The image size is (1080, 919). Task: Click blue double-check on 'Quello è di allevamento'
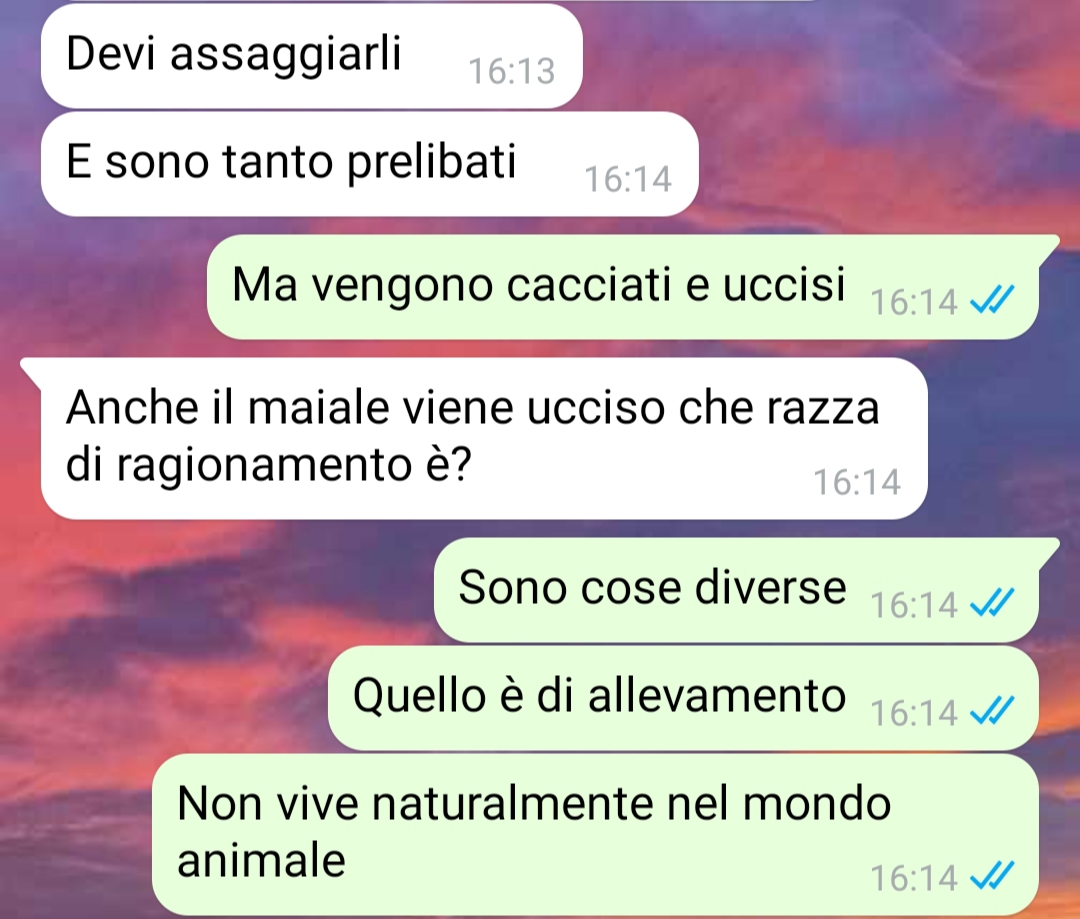[992, 711]
